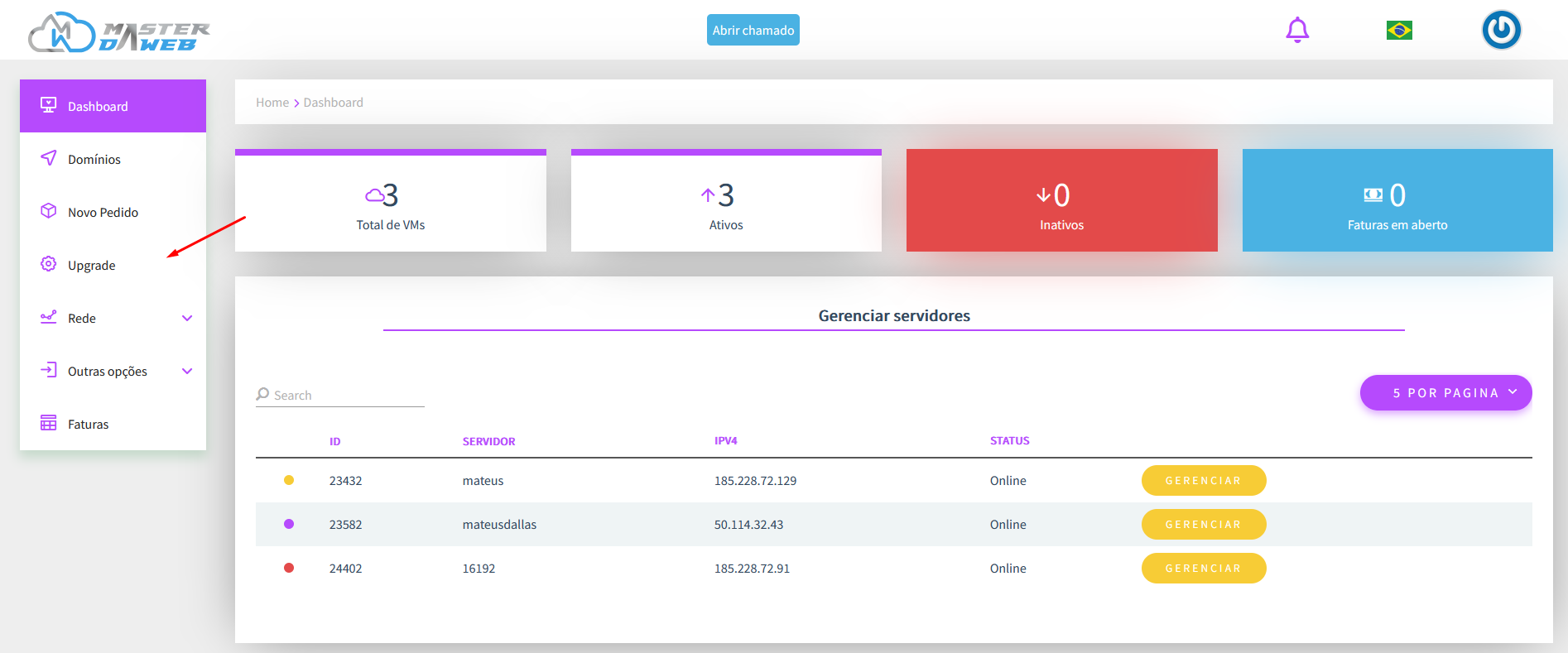Click the up arrow icon in the Ativos card
Screen dimensions: 1568x653
[x=708, y=195]
